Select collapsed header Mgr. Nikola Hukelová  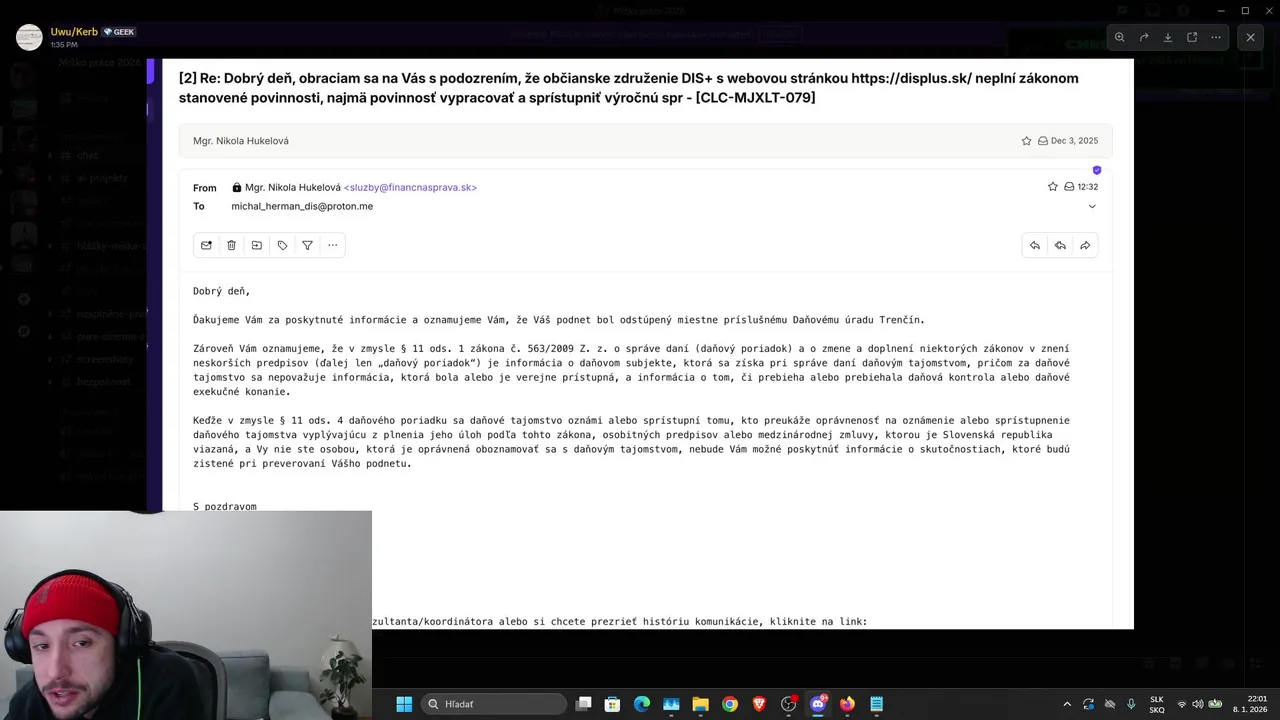coord(645,141)
